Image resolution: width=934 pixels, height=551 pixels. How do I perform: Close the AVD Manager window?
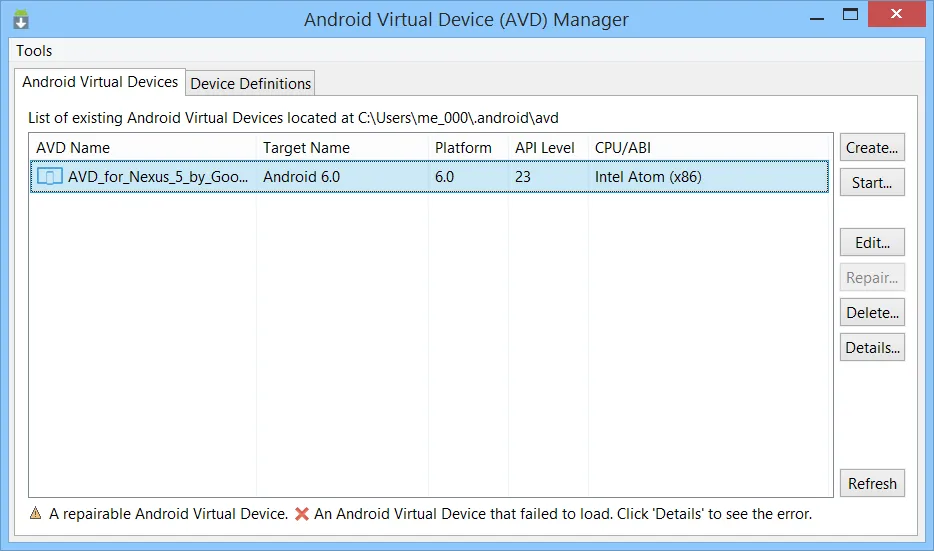pyautogui.click(x=896, y=14)
